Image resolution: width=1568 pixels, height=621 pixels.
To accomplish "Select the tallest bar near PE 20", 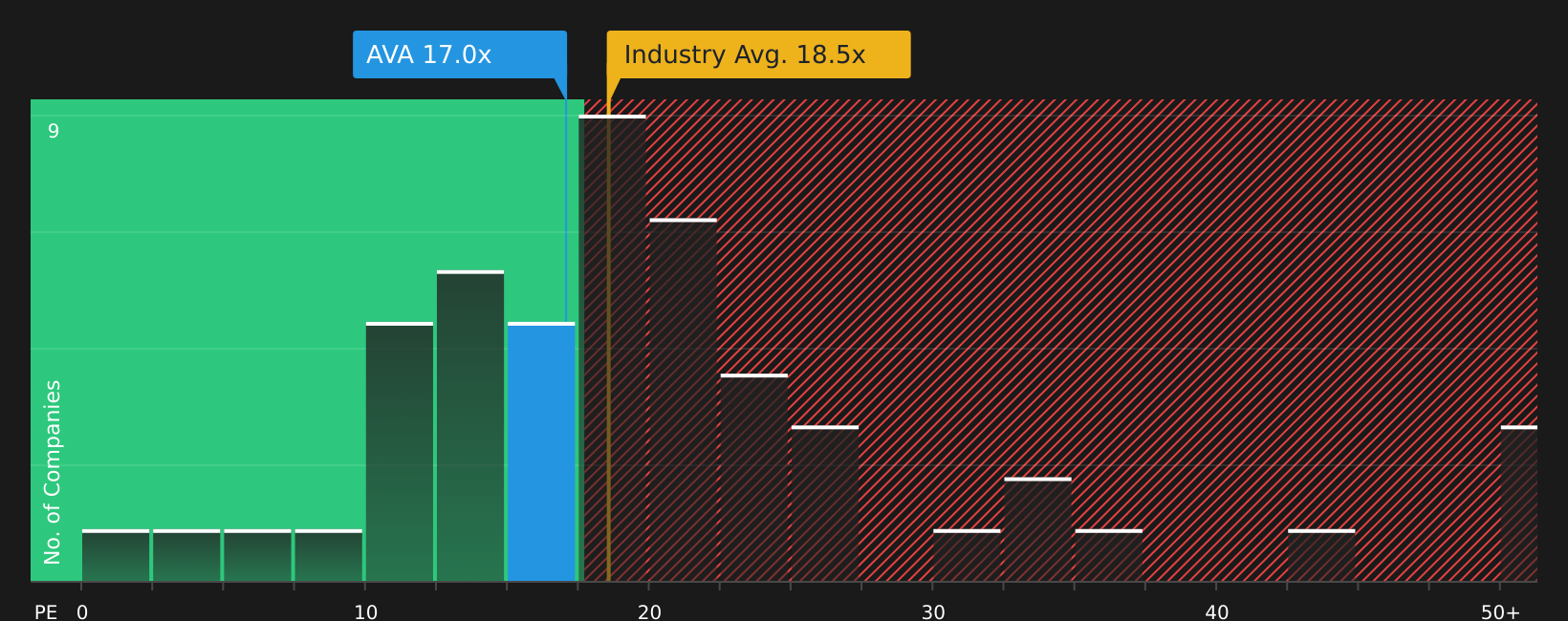I will [x=612, y=348].
